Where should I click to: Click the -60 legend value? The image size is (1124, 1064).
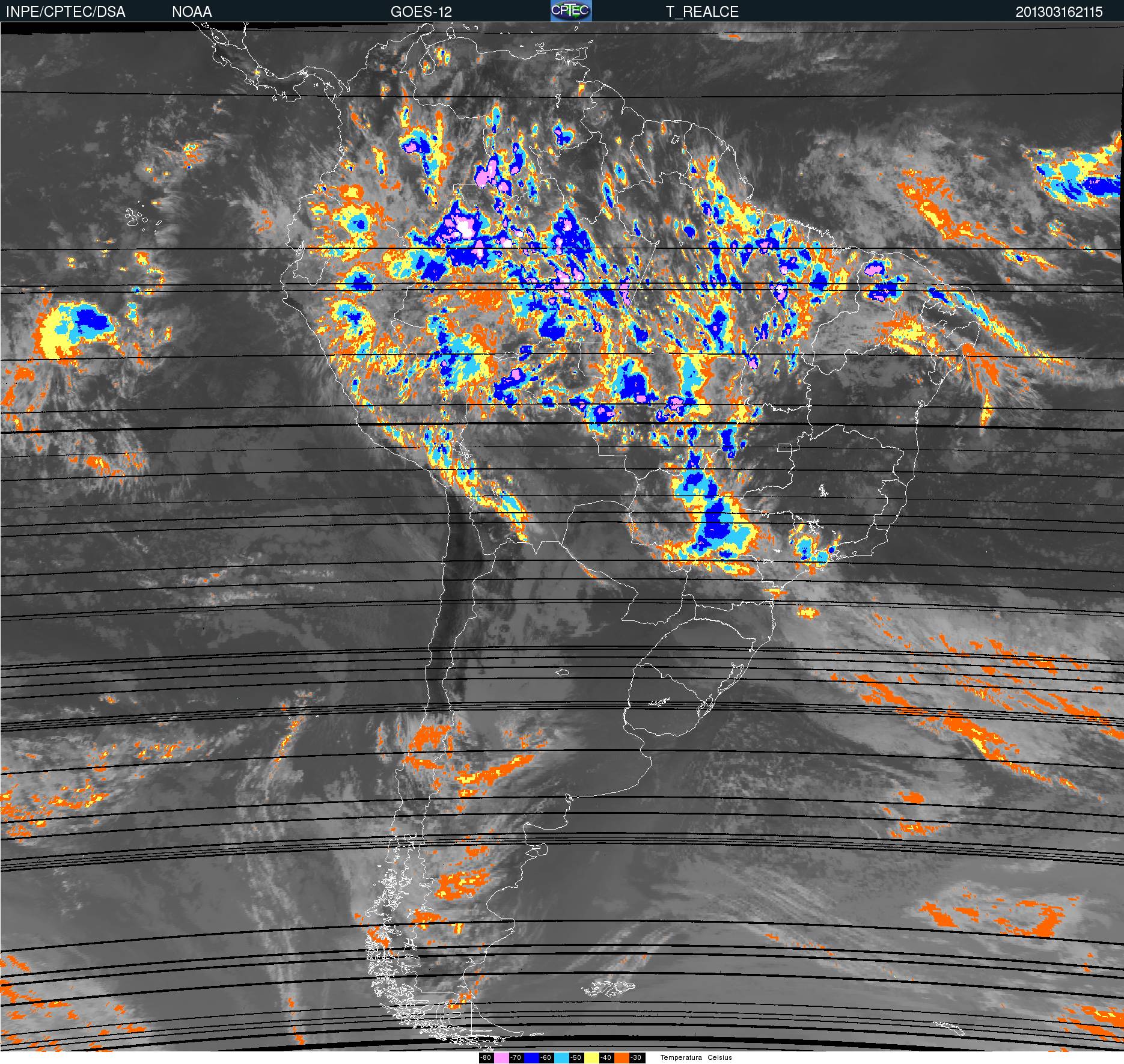point(546,1058)
